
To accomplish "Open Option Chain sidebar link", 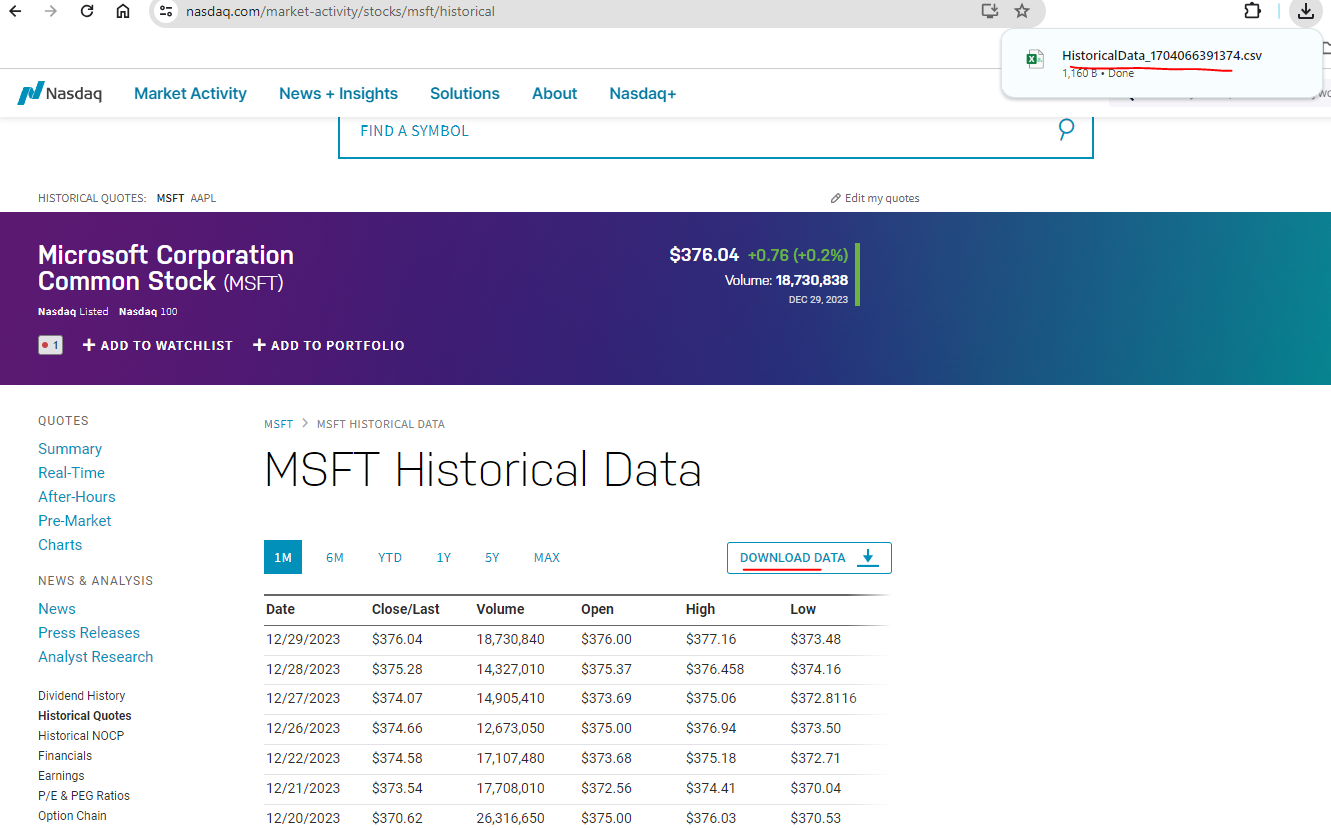I will click(x=72, y=816).
